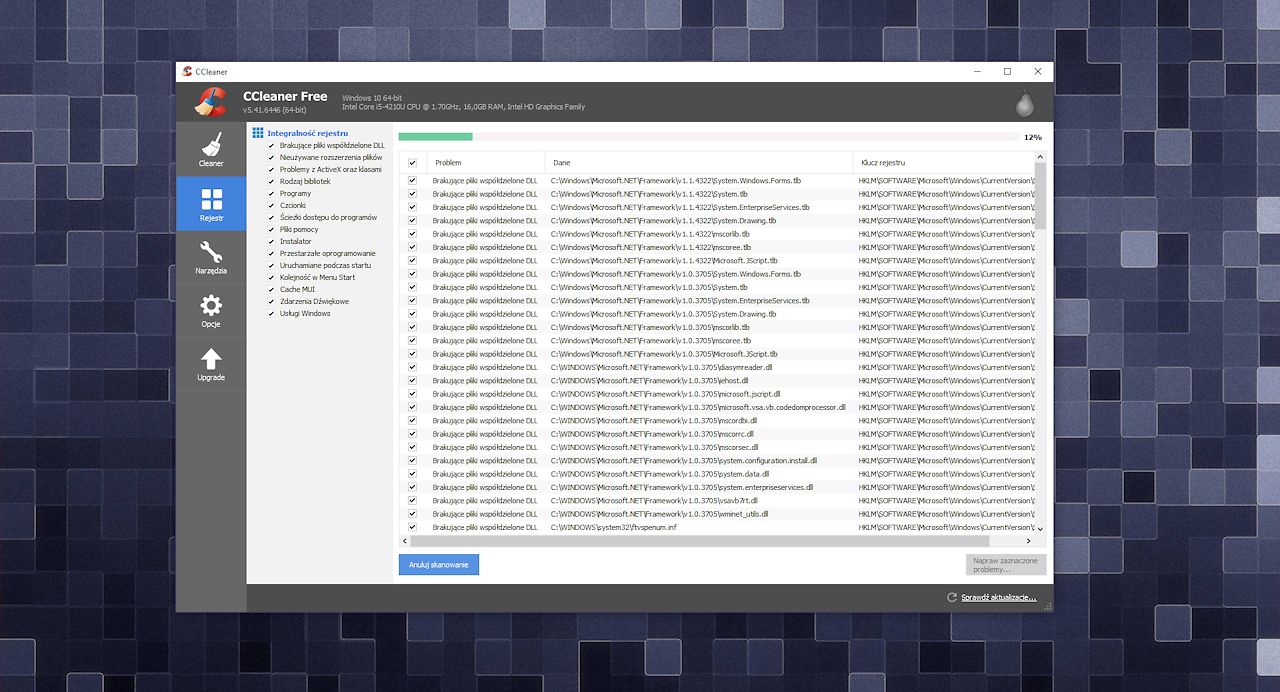
Task: Select the Microsoft.JScript.tlb v1.0.3705 path cell
Action: 664,354
